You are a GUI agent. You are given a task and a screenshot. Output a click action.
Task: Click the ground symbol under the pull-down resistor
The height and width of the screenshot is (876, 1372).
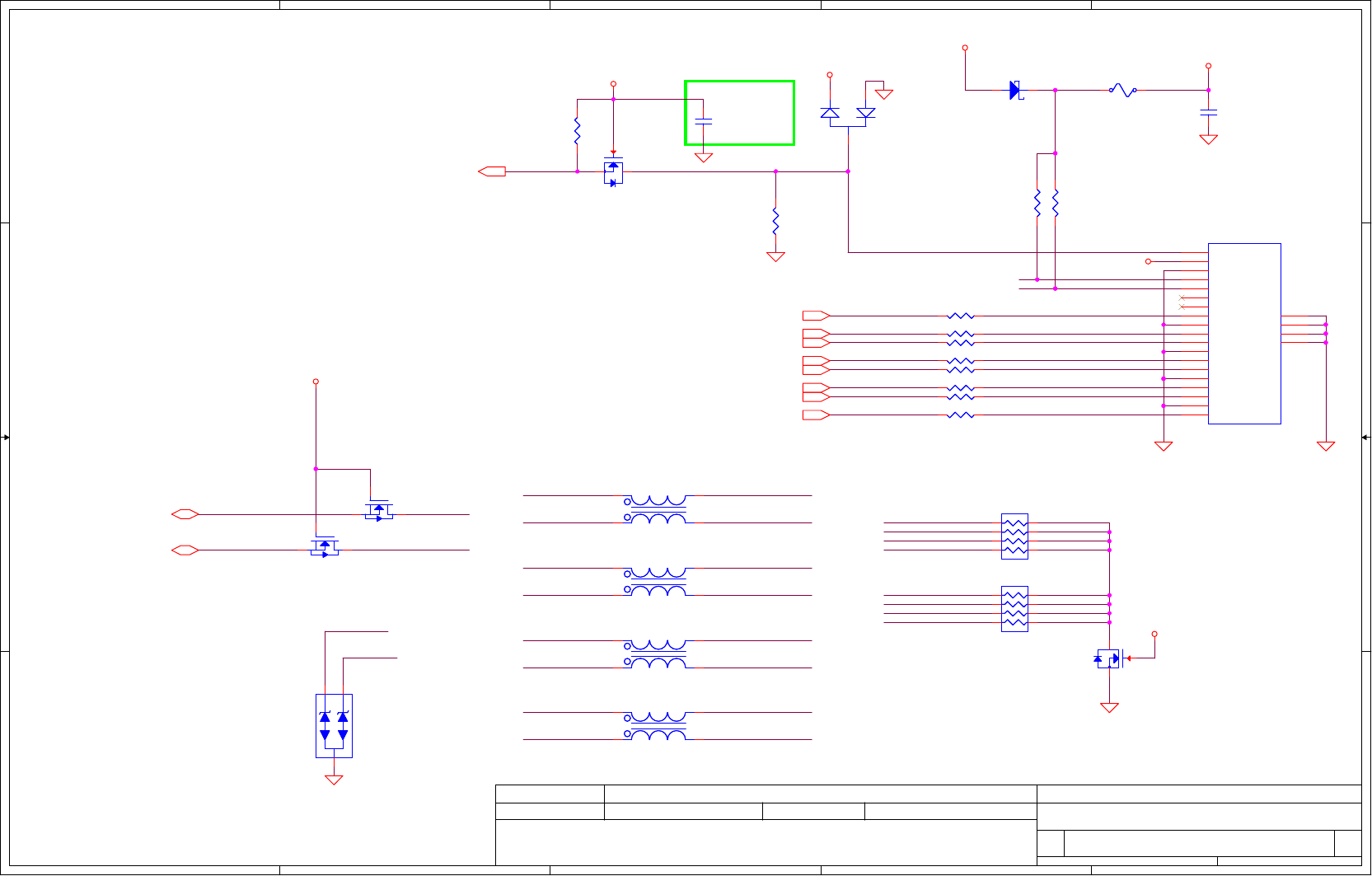coord(775,256)
